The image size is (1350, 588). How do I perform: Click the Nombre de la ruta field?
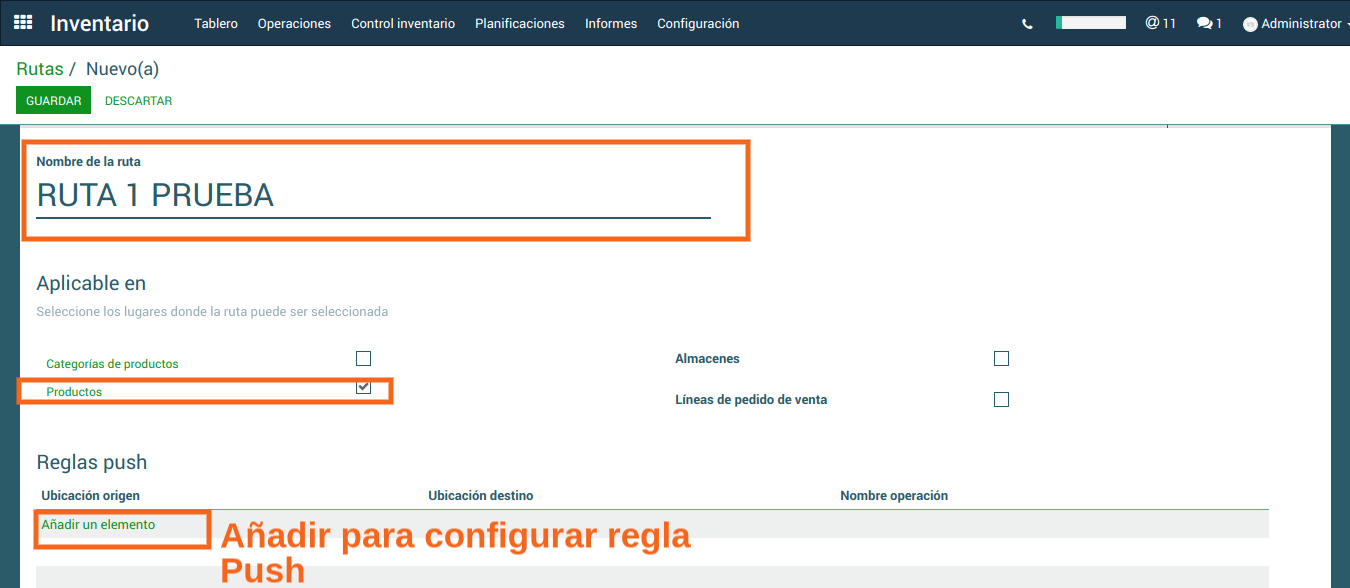tap(373, 196)
